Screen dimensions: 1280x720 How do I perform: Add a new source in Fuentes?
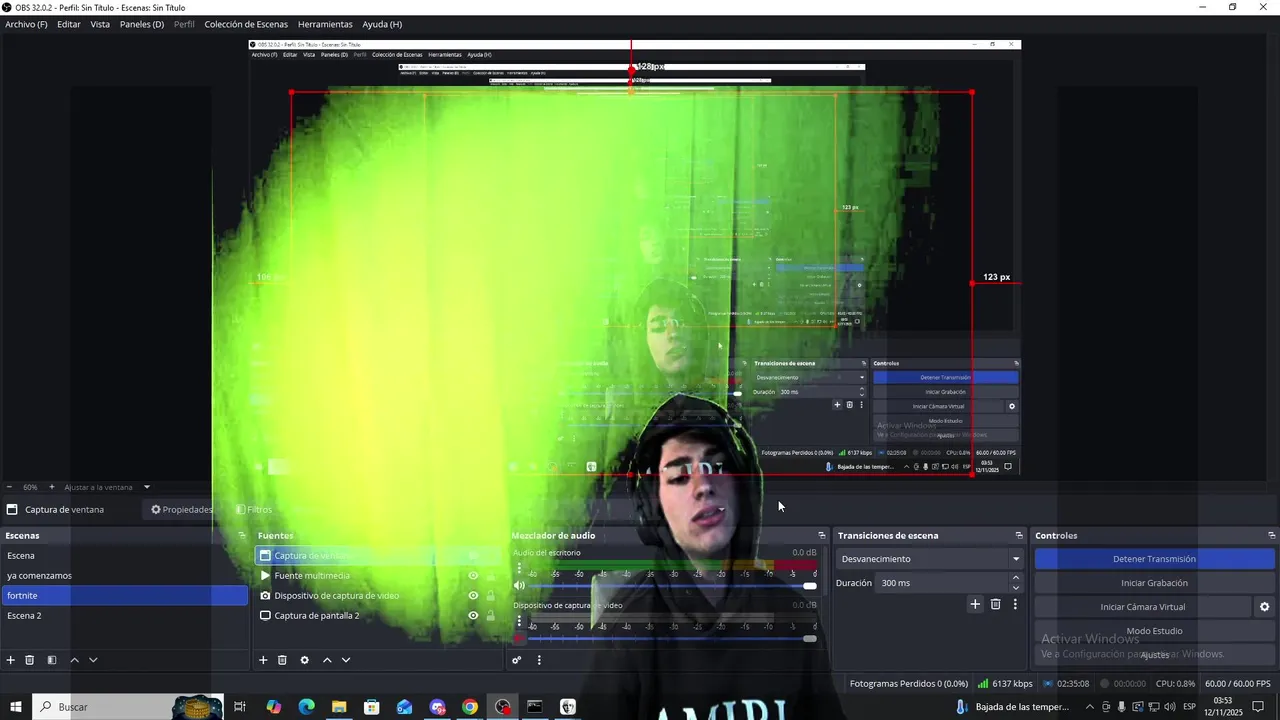(263, 660)
